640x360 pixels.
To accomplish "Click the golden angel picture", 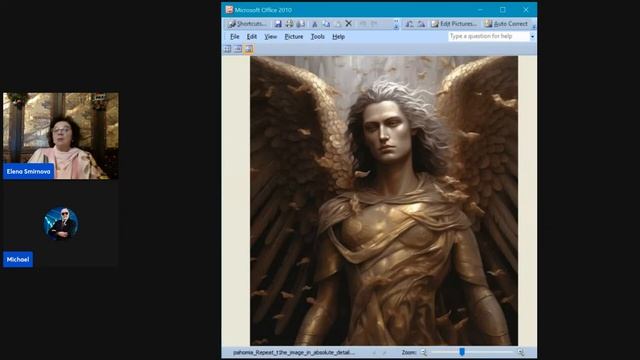I will coord(384,200).
